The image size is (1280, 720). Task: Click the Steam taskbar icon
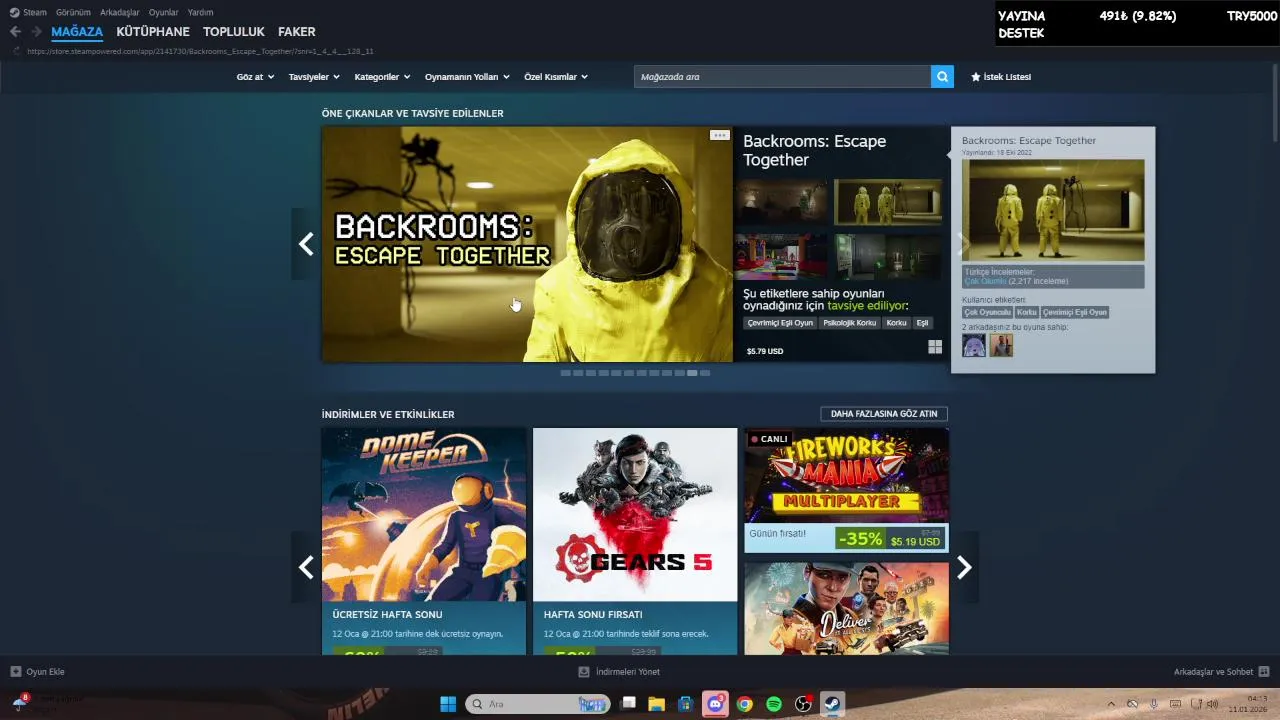point(832,704)
